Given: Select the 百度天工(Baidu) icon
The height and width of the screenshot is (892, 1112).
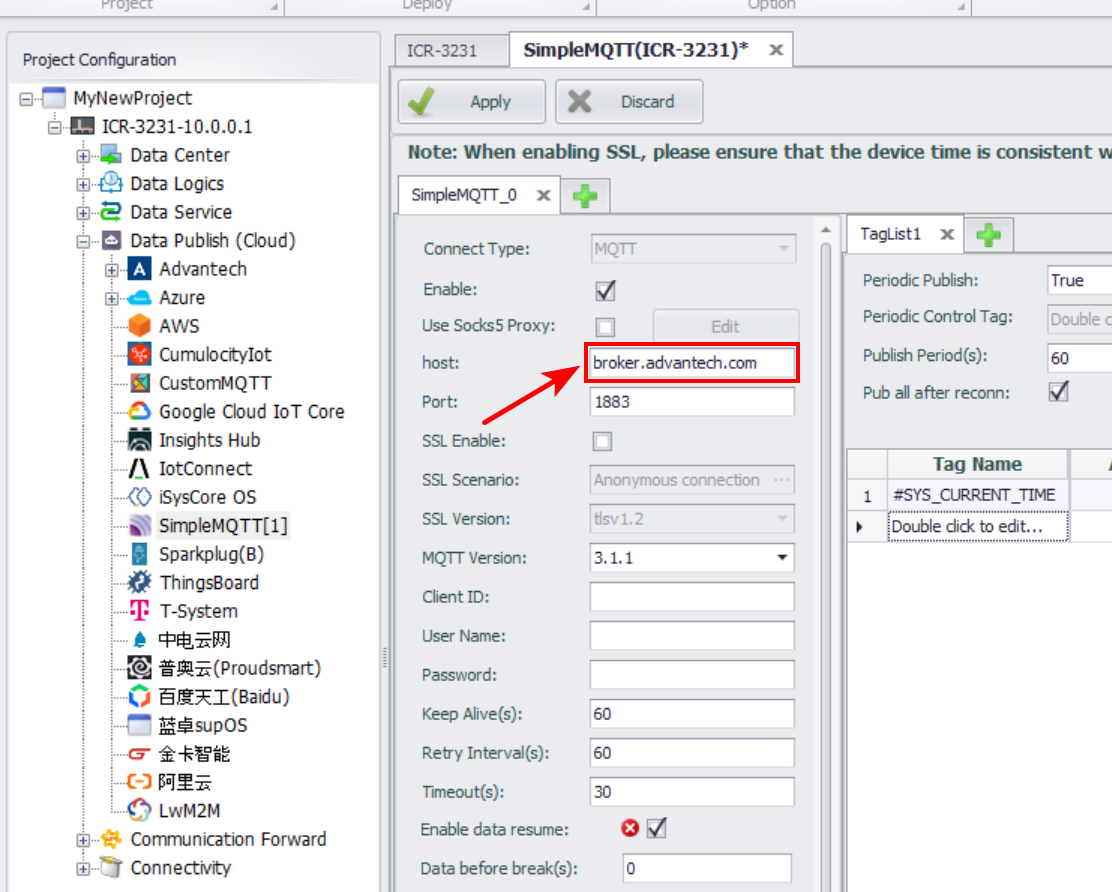Looking at the screenshot, I should coord(140,696).
